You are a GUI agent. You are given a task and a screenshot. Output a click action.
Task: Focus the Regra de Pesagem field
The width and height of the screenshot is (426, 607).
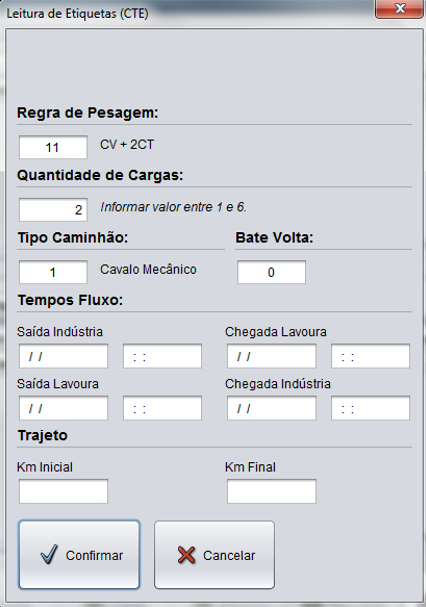pyautogui.click(x=53, y=147)
